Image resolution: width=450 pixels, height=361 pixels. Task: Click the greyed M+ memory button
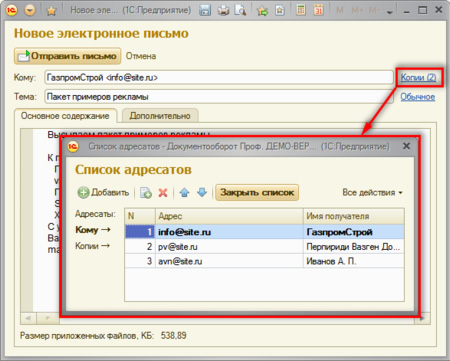pyautogui.click(x=357, y=11)
